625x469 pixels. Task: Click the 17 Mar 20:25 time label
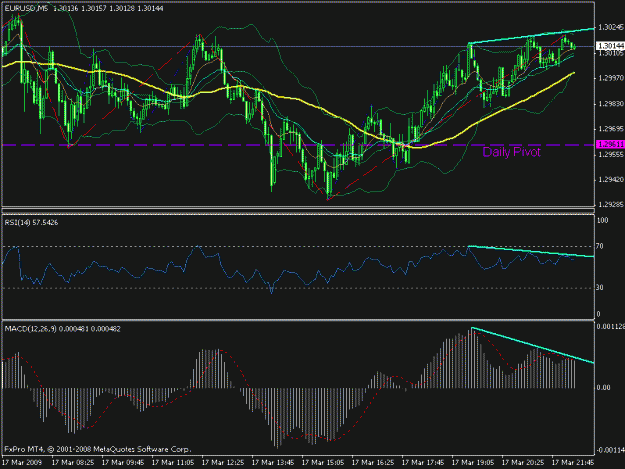pyautogui.click(x=523, y=463)
